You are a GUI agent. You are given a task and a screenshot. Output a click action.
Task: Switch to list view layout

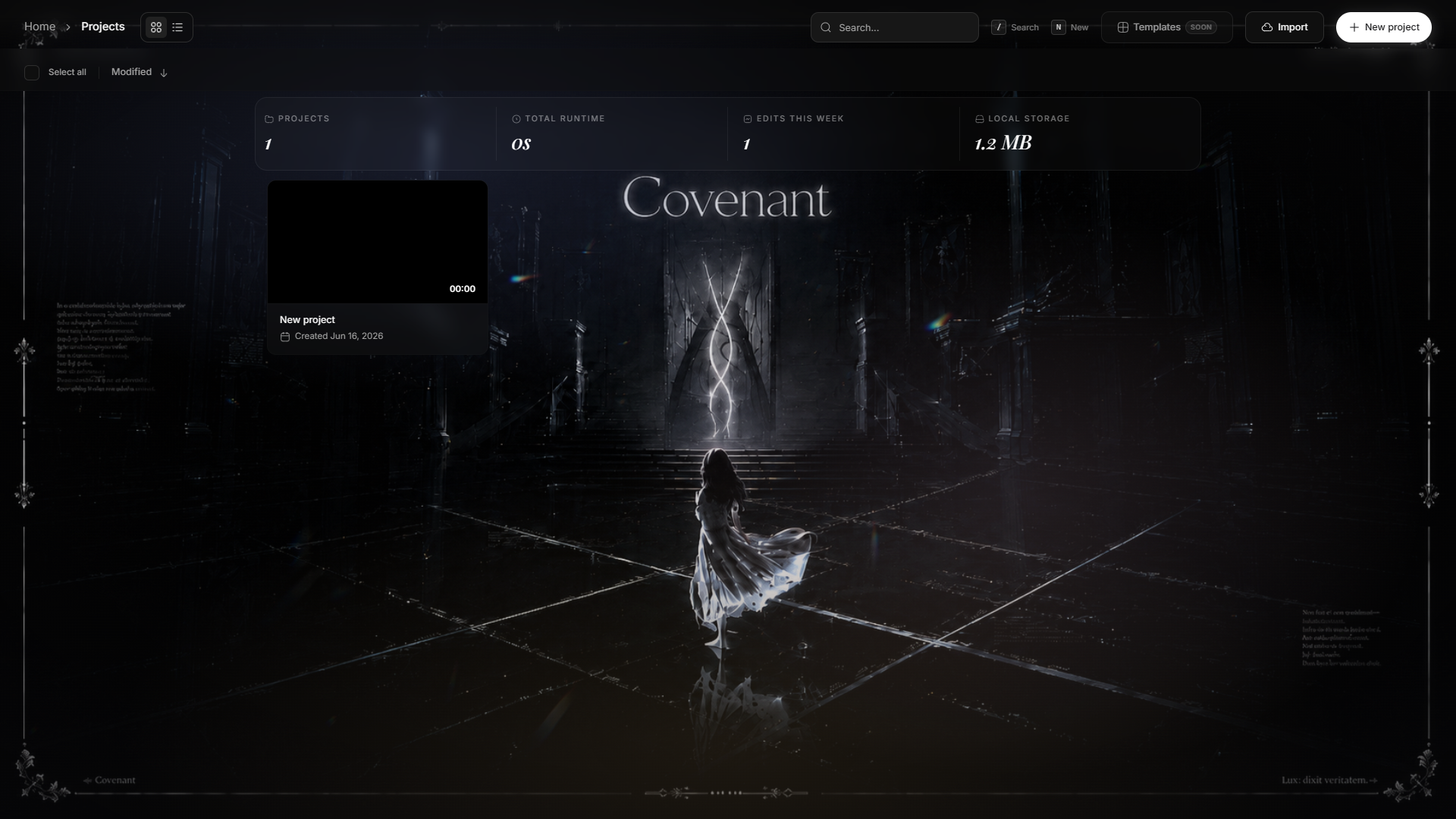177,27
